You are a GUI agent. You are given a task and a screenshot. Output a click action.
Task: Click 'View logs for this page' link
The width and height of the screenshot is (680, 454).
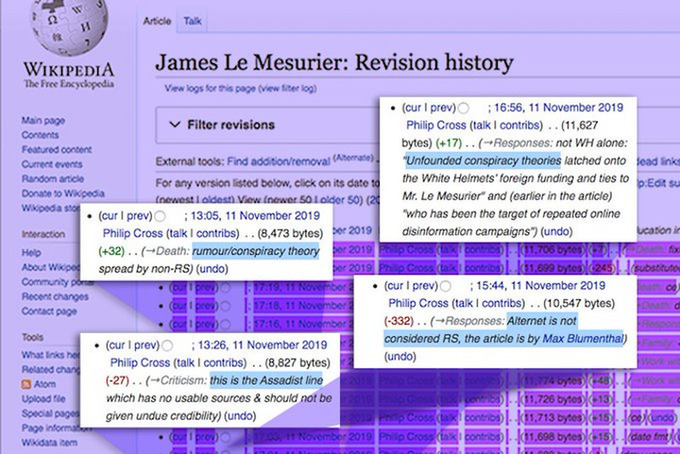coord(210,88)
